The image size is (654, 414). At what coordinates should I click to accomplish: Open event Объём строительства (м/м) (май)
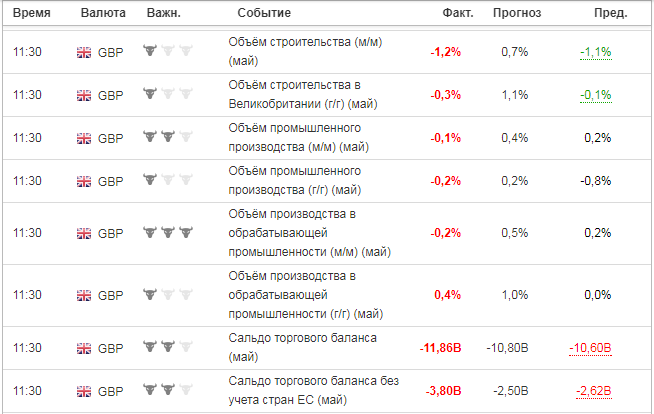(305, 52)
